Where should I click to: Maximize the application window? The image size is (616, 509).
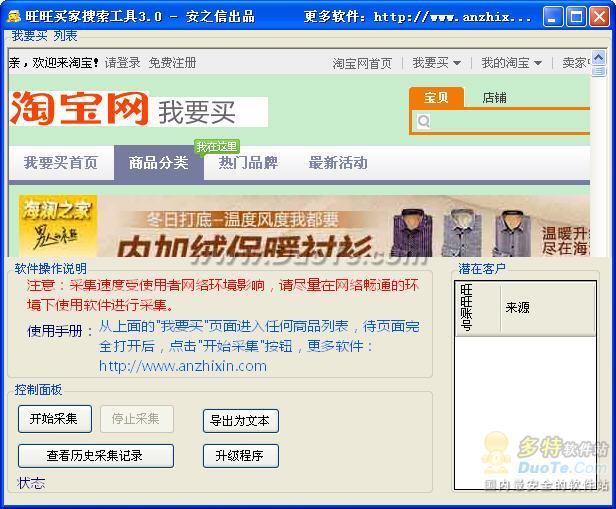pos(576,17)
